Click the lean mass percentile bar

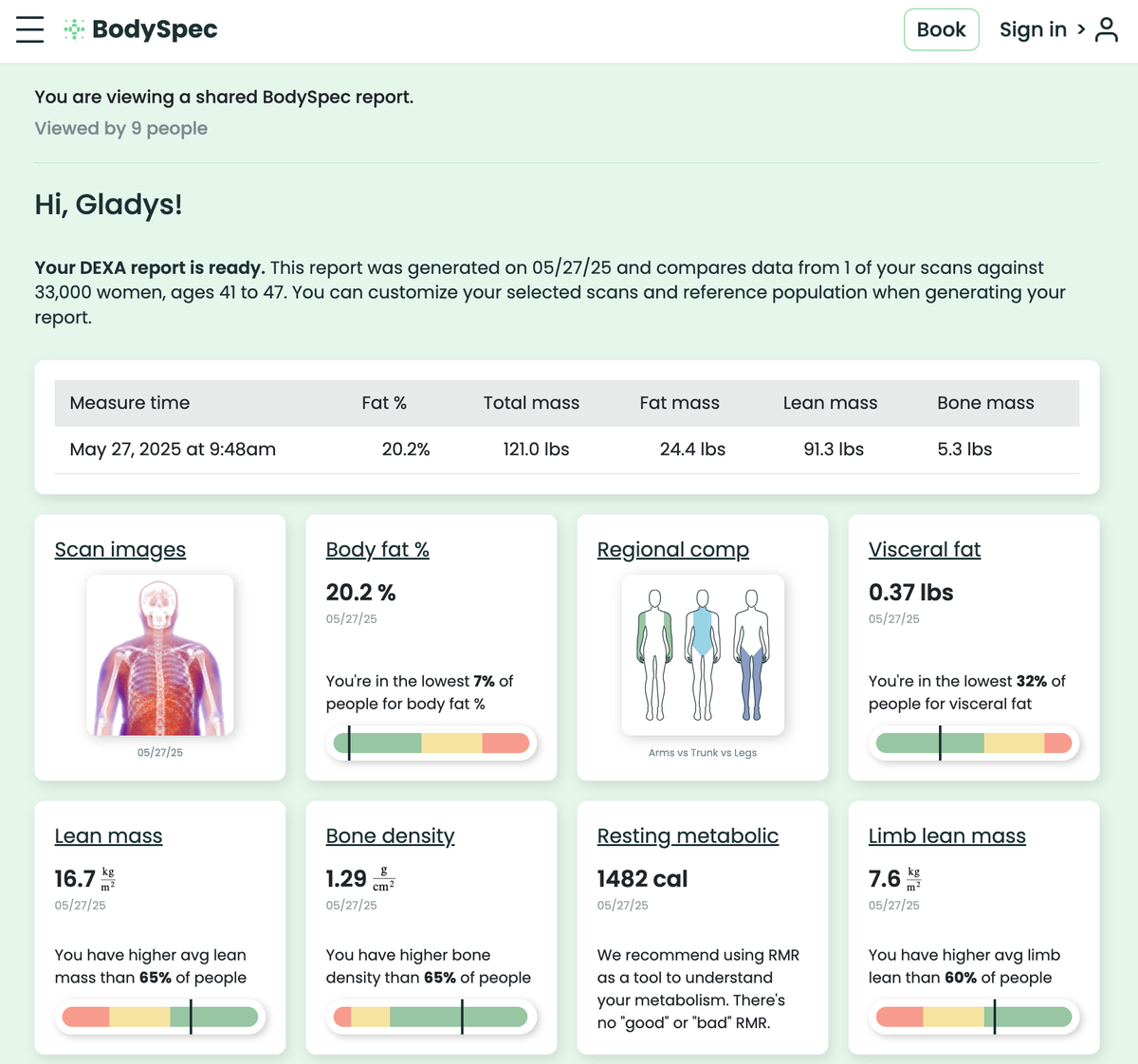click(x=160, y=1018)
